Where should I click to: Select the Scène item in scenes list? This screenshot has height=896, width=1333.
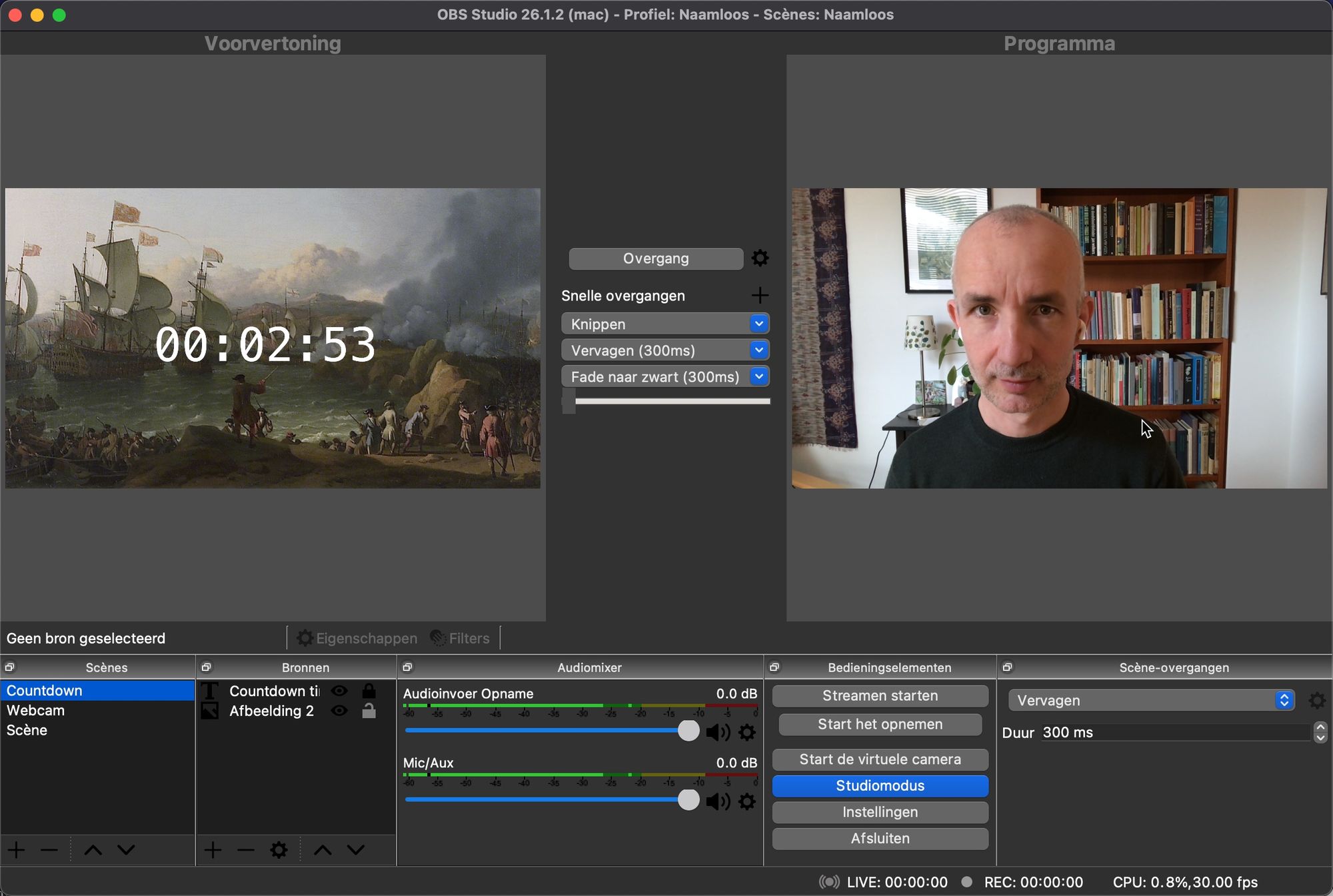pos(27,730)
